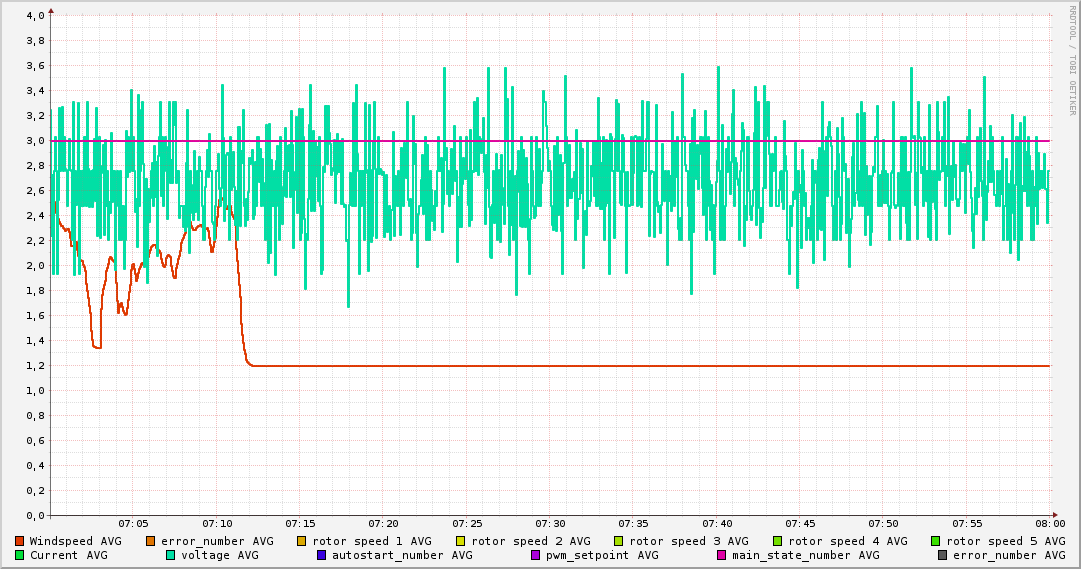
Task: Click the magenta main_state_number AVG swatch
Action: (722, 555)
